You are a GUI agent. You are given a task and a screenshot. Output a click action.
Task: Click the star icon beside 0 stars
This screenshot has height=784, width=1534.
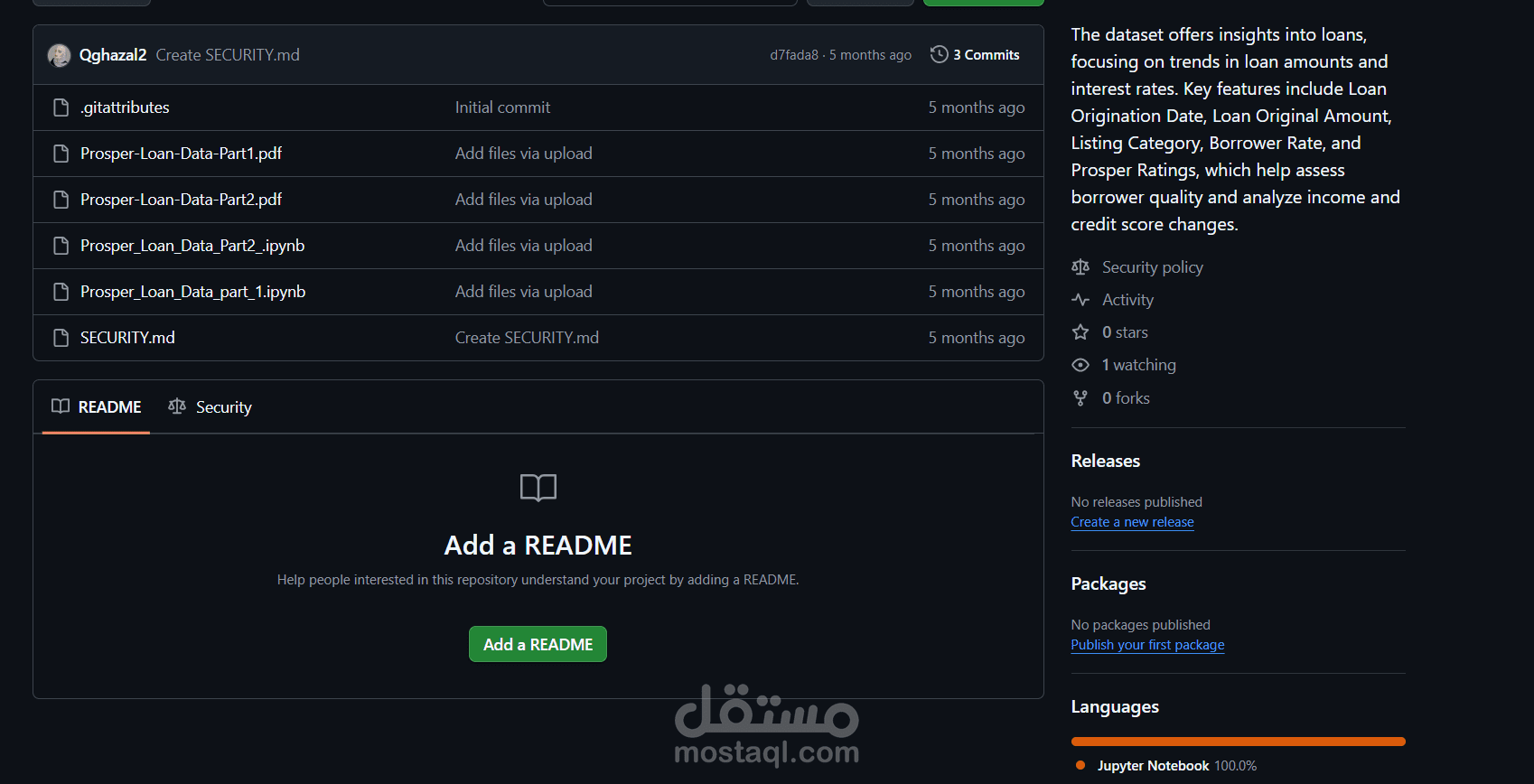point(1080,332)
